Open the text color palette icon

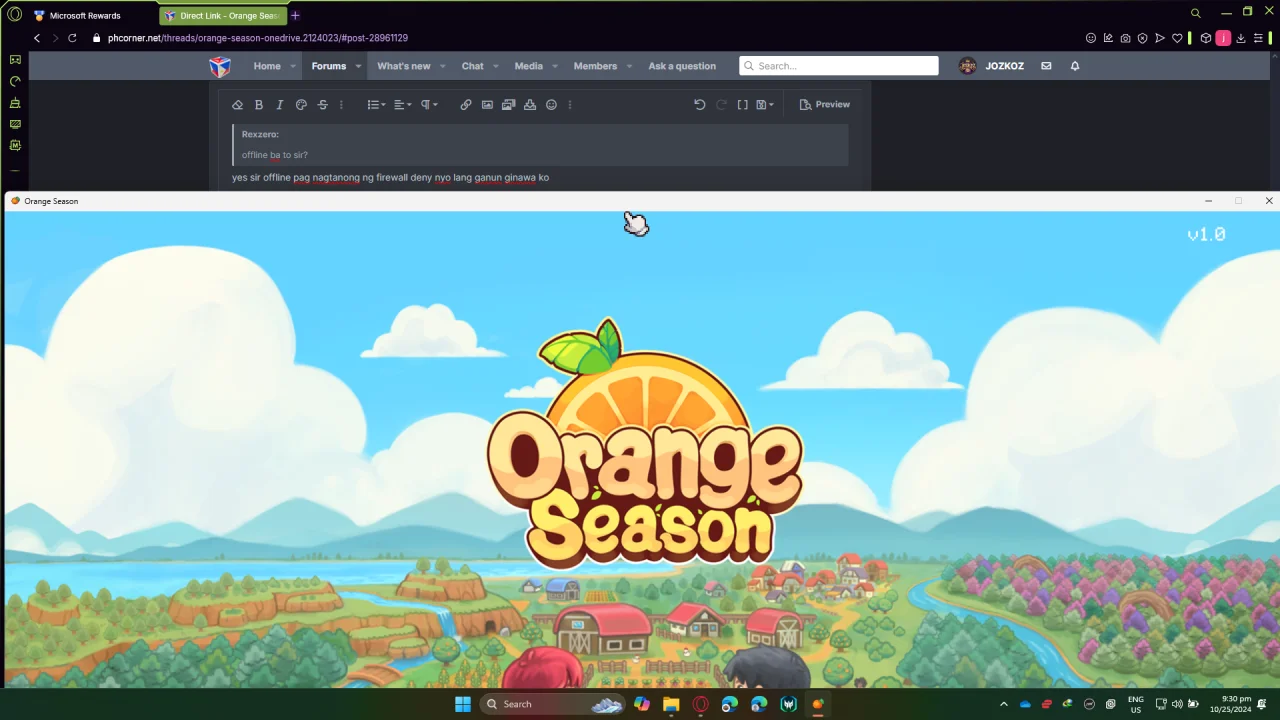coord(301,105)
